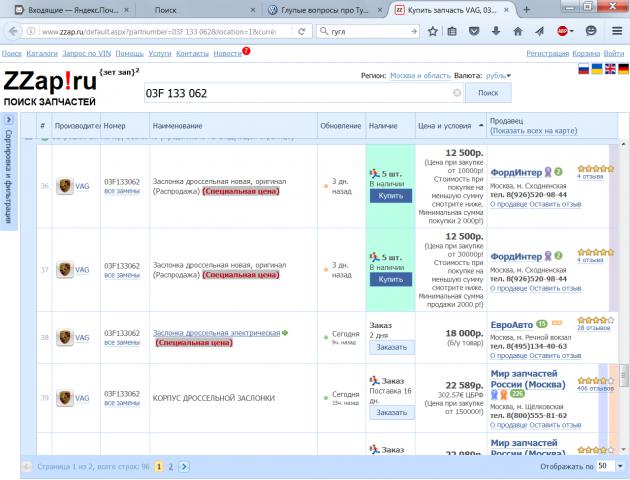Open the Войти login link
This screenshot has height=480, width=630.
click(x=614, y=53)
